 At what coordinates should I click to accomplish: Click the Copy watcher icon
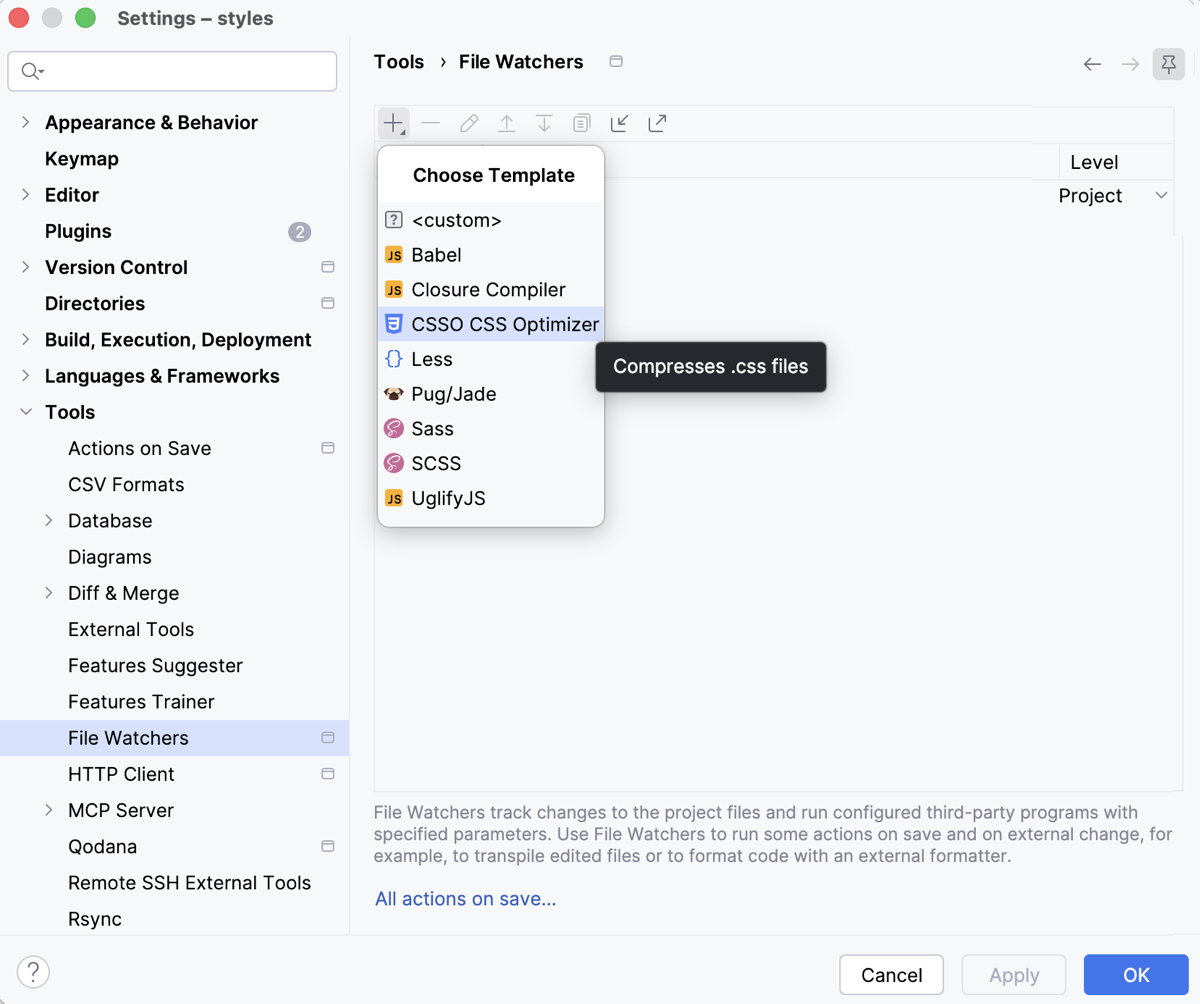(581, 124)
